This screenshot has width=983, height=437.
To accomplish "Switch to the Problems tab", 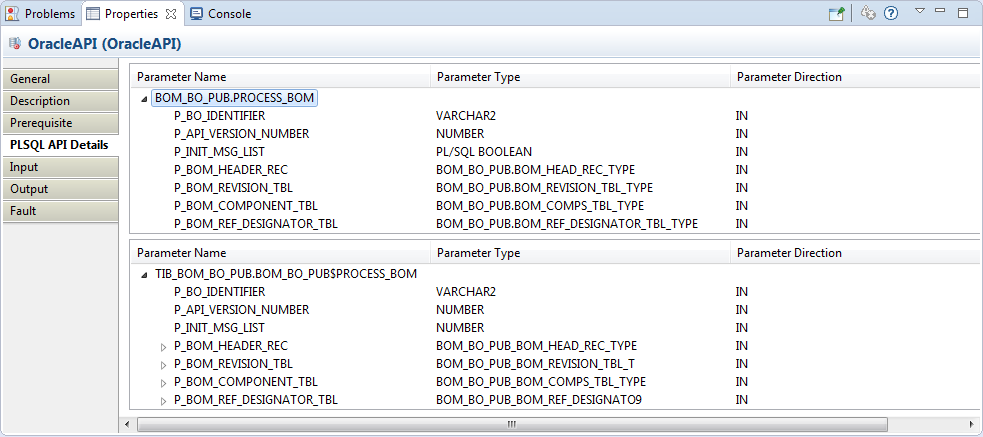I will click(42, 13).
